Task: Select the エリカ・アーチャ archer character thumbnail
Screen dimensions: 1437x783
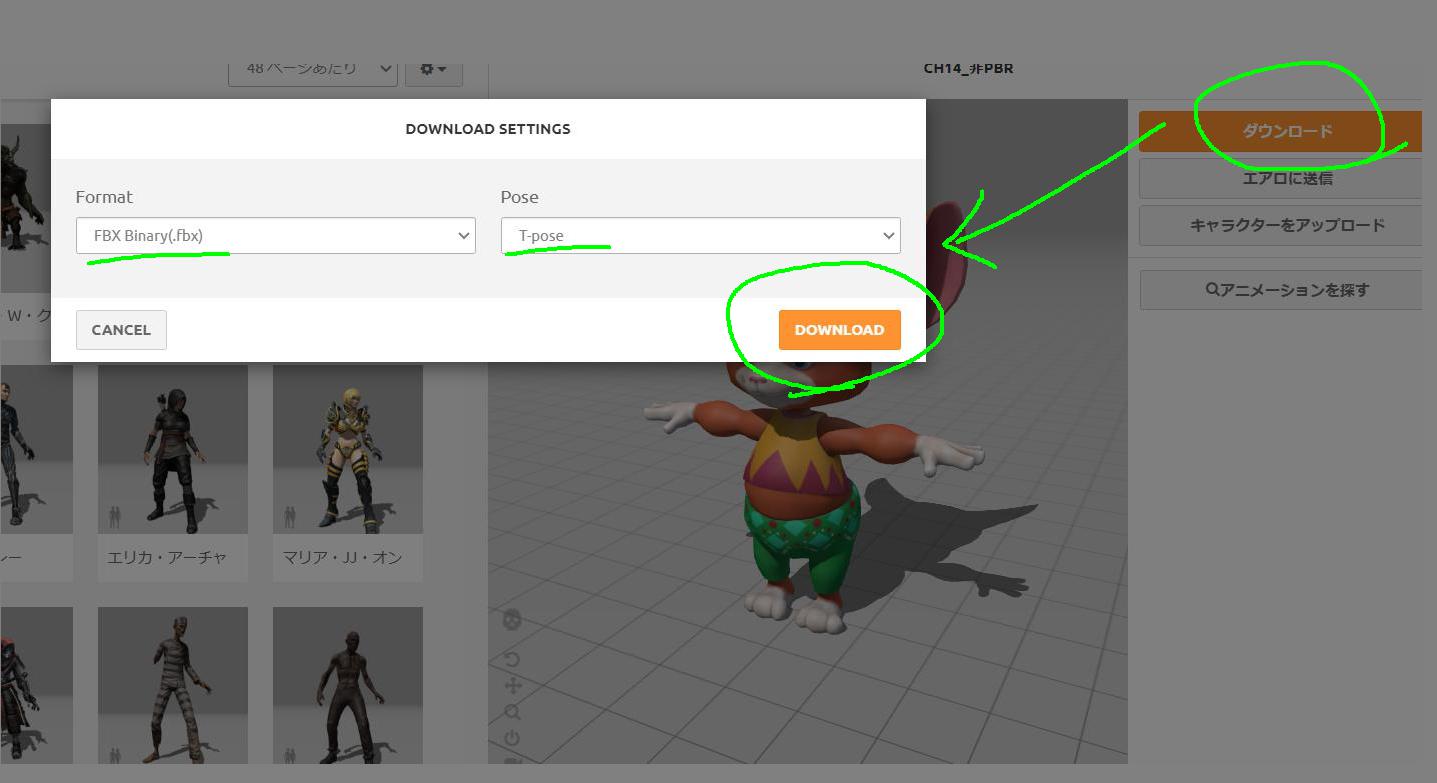Action: pos(173,449)
